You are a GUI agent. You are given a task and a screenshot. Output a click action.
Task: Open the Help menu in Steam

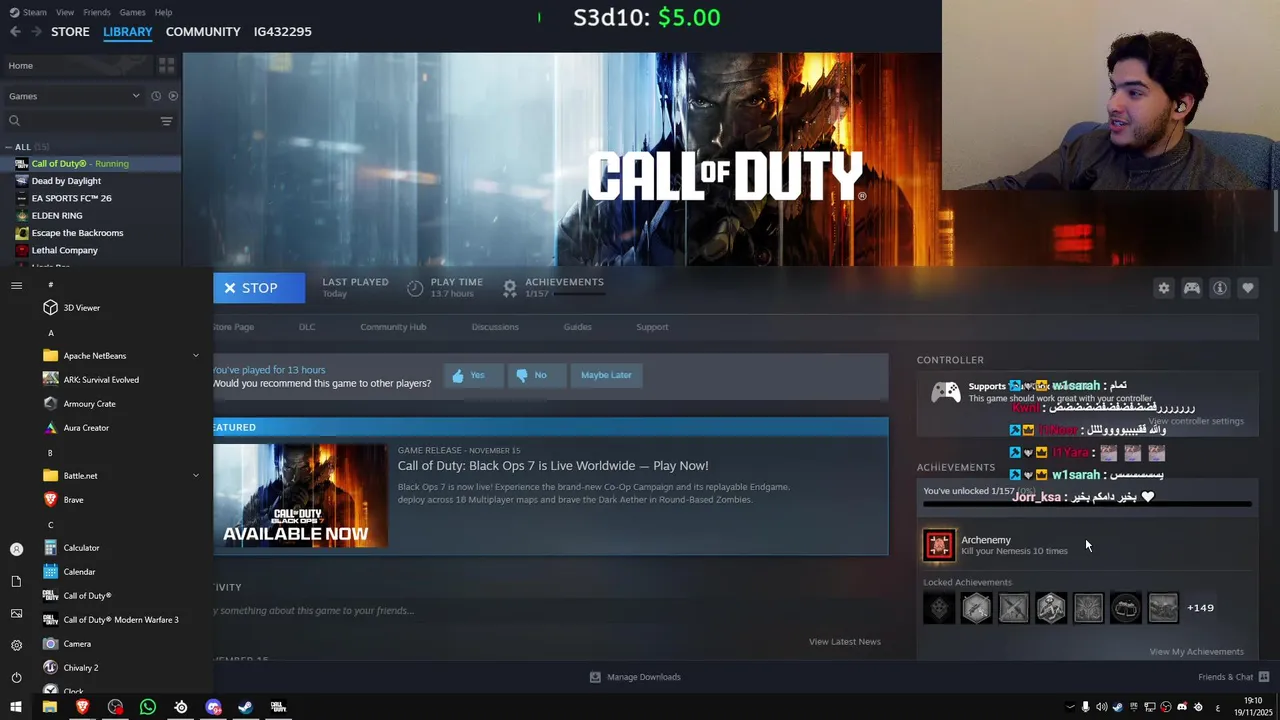point(163,12)
